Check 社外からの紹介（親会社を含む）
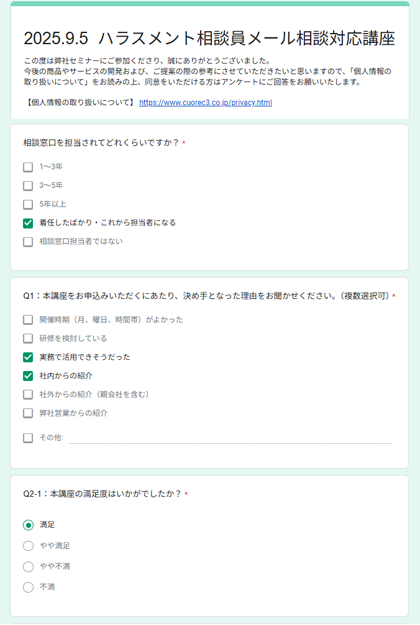Image resolution: width=420 pixels, height=625 pixels. (28, 395)
